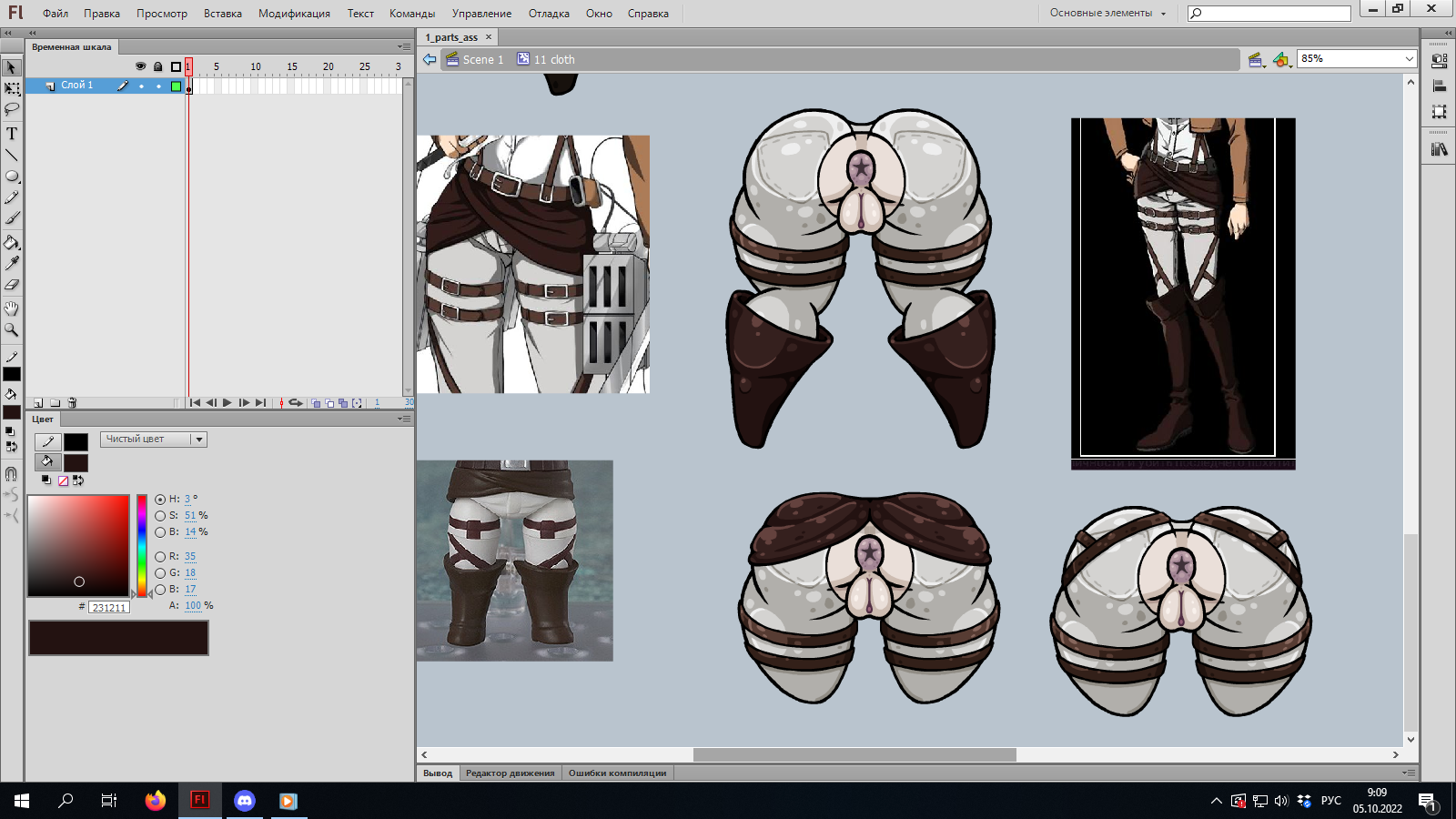The image size is (1456, 819).
Task: Select the R red radio button
Action: click(160, 557)
